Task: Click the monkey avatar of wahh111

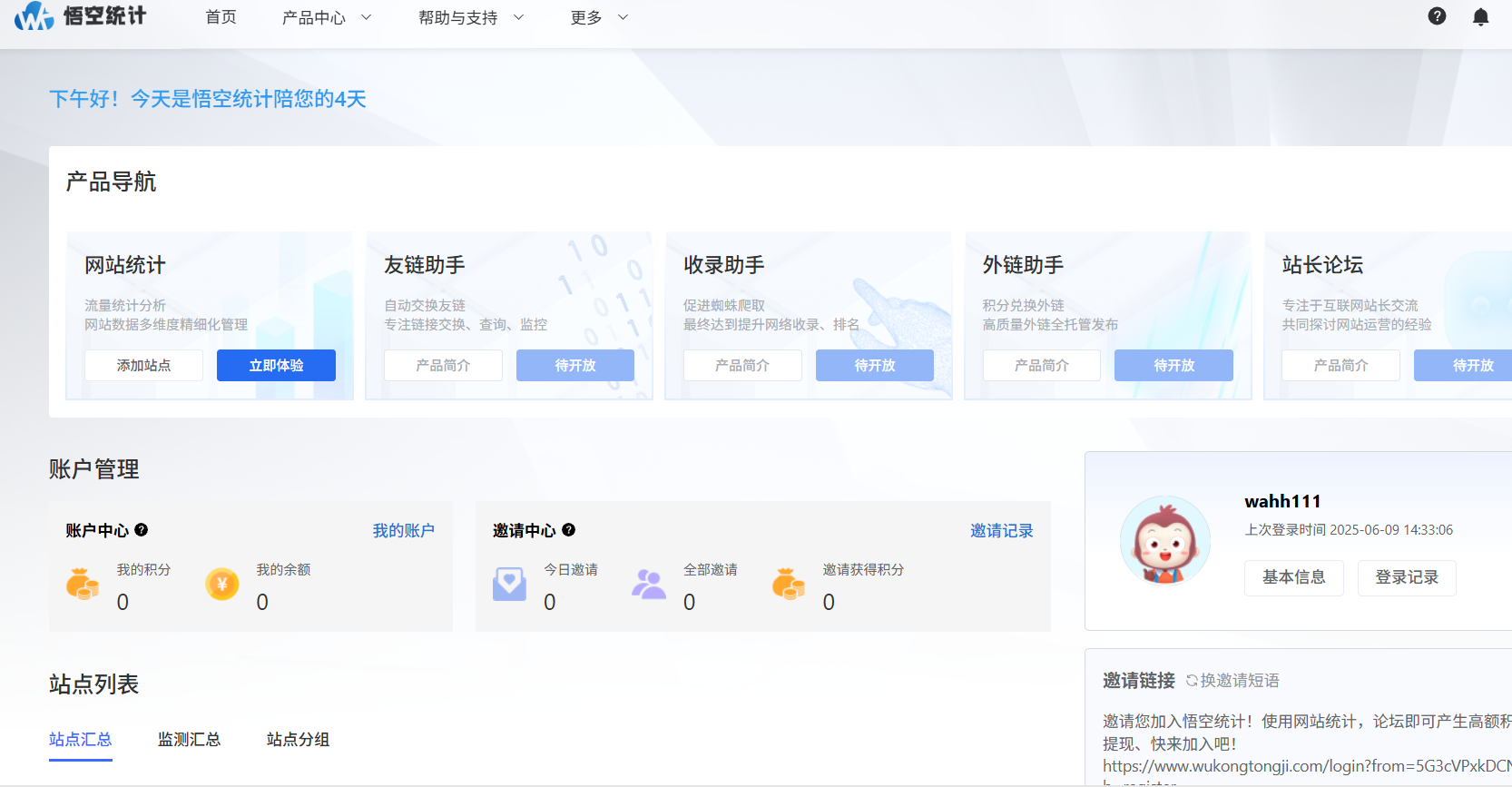Action: 1165,541
